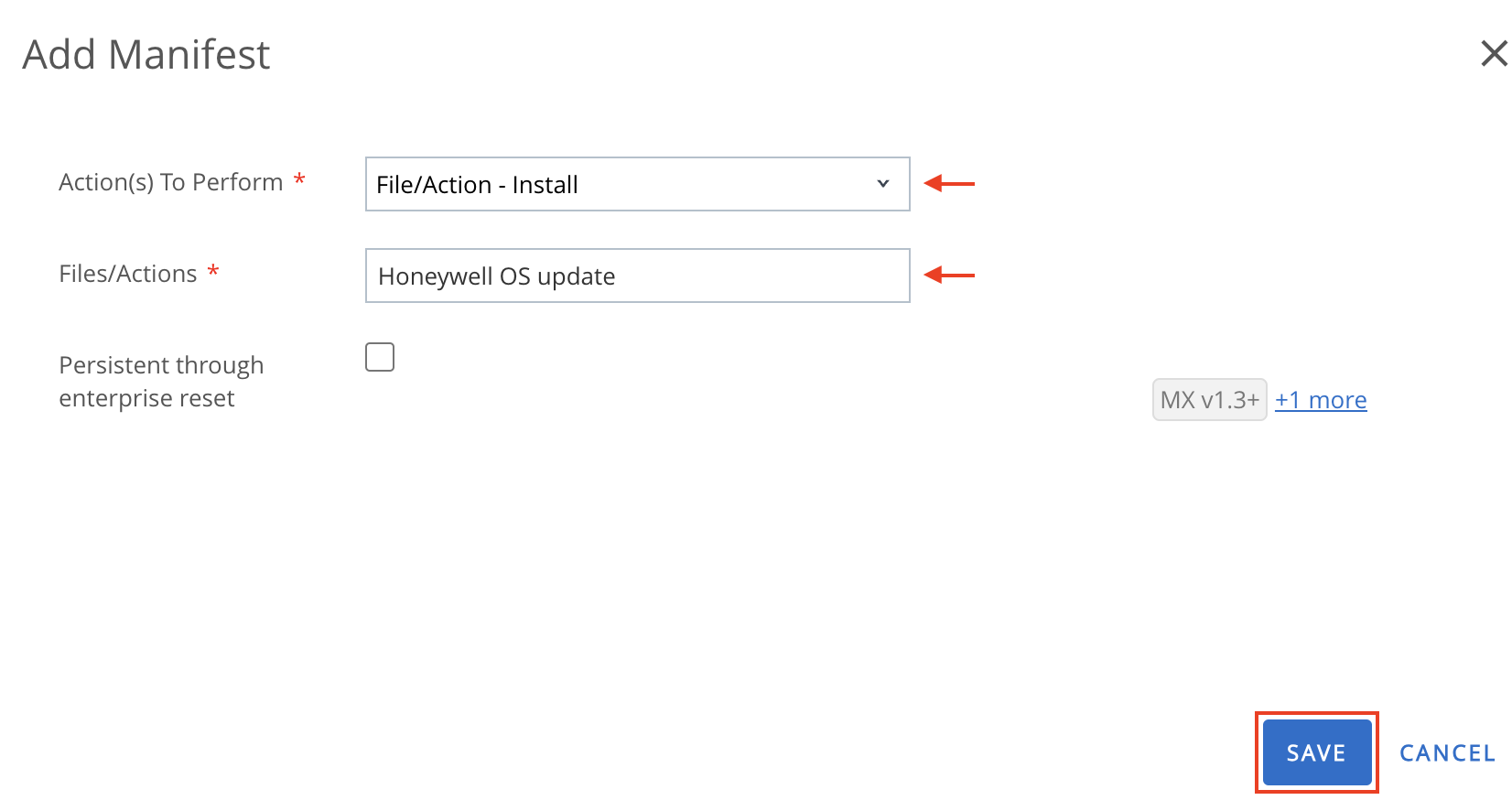This screenshot has width=1512, height=811.
Task: Click the X icon in top right corner
Action: click(1494, 54)
